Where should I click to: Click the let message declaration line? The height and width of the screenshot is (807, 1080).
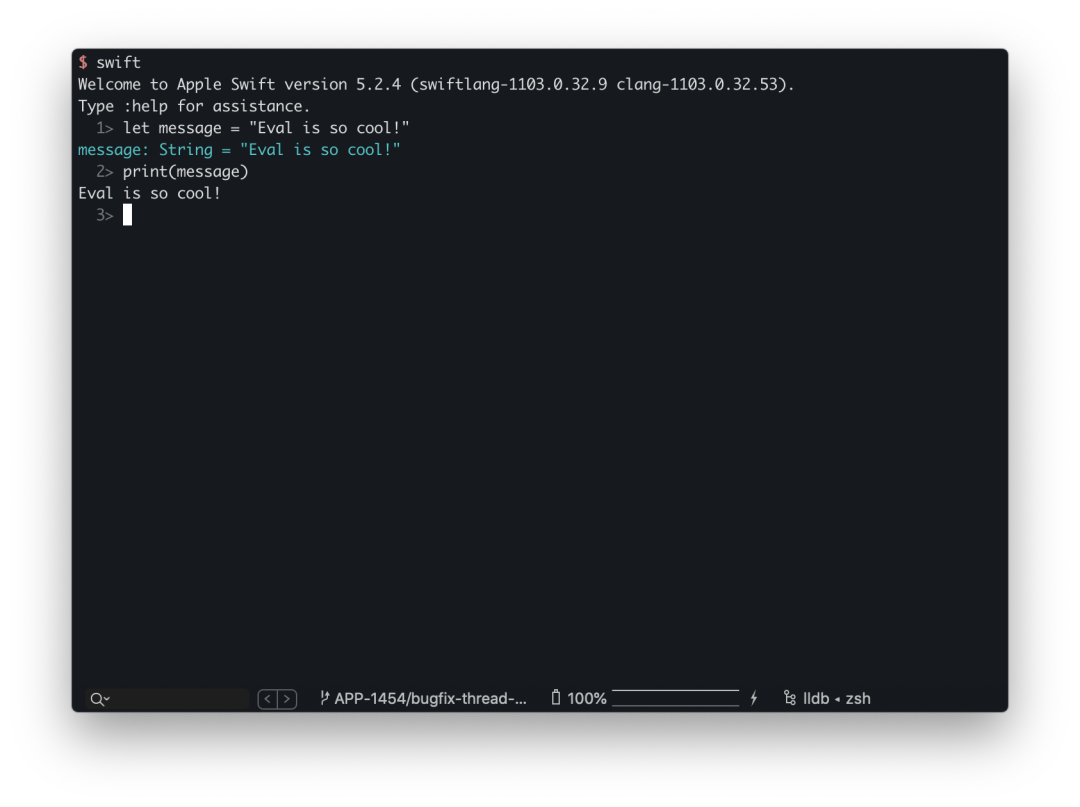click(266, 128)
